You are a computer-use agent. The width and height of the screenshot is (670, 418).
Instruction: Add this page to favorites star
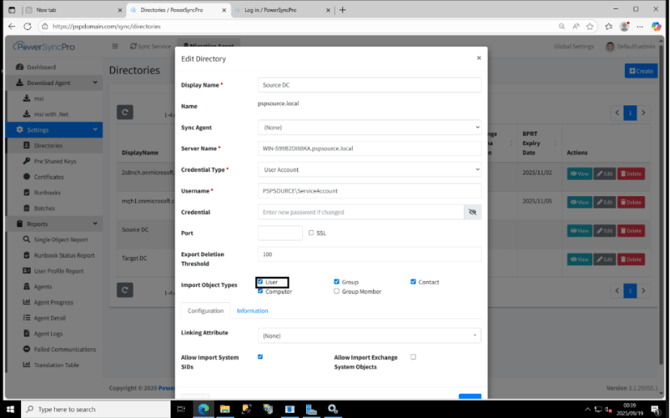click(590, 26)
